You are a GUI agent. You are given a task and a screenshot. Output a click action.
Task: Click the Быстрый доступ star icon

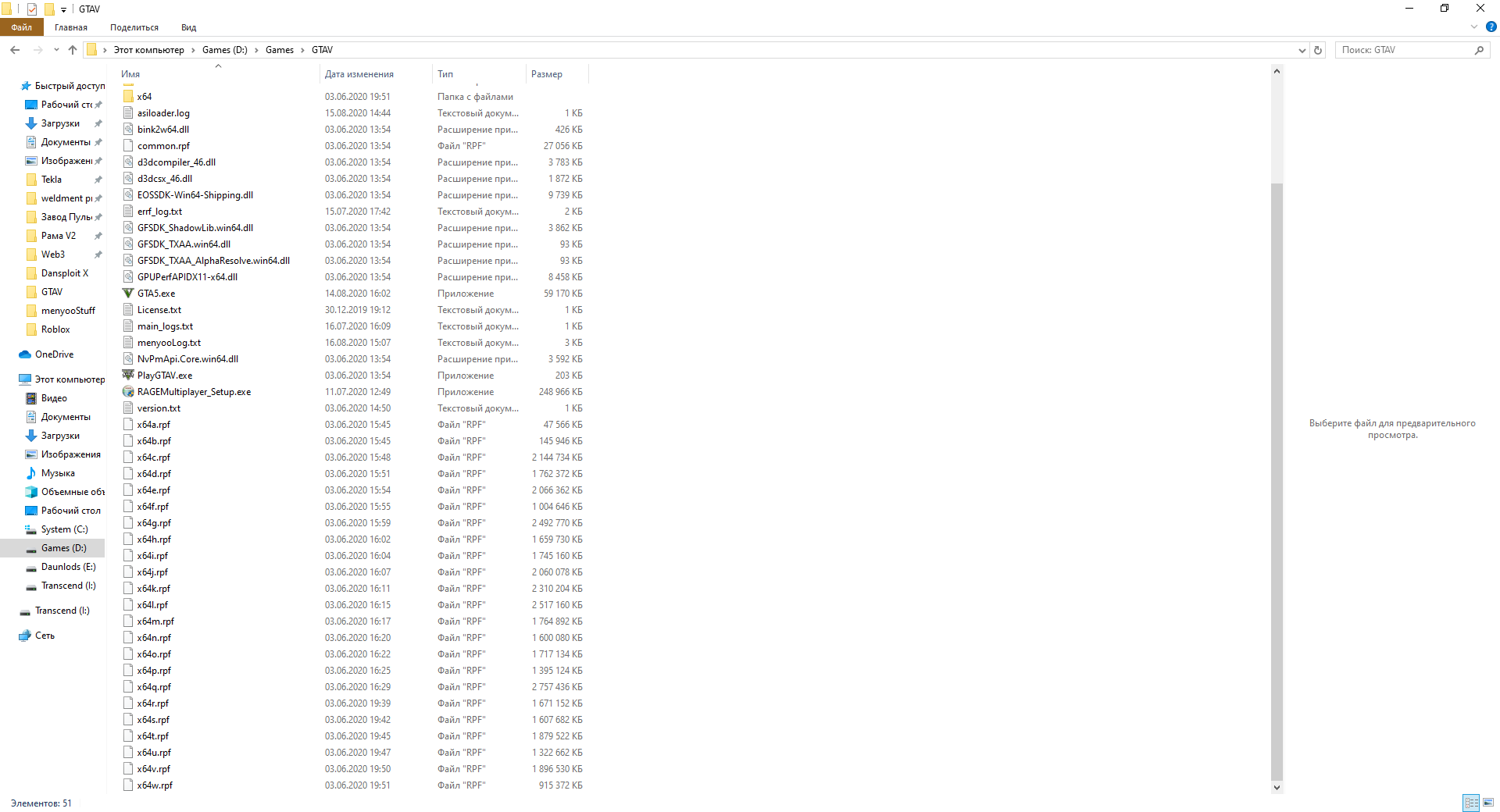coord(26,86)
